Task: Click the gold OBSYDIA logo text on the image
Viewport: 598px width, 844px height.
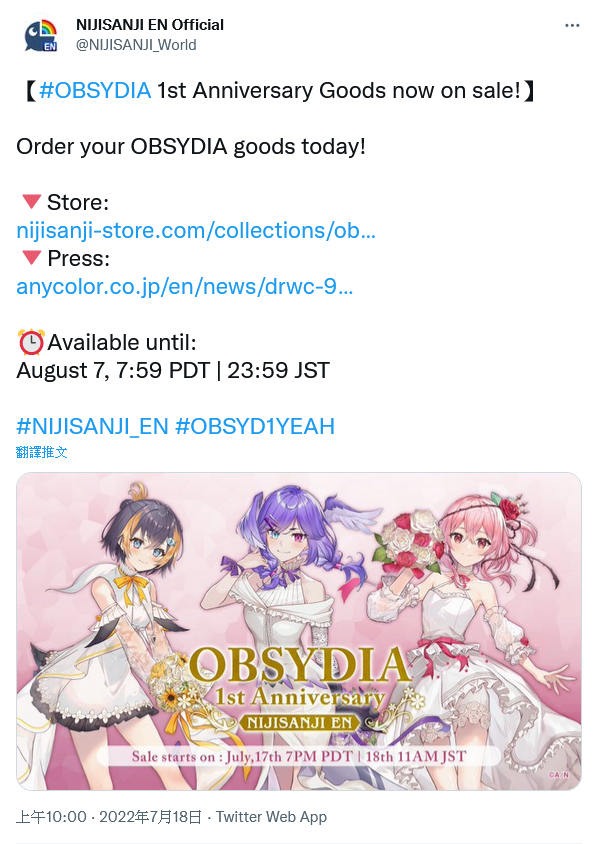Action: tap(299, 665)
